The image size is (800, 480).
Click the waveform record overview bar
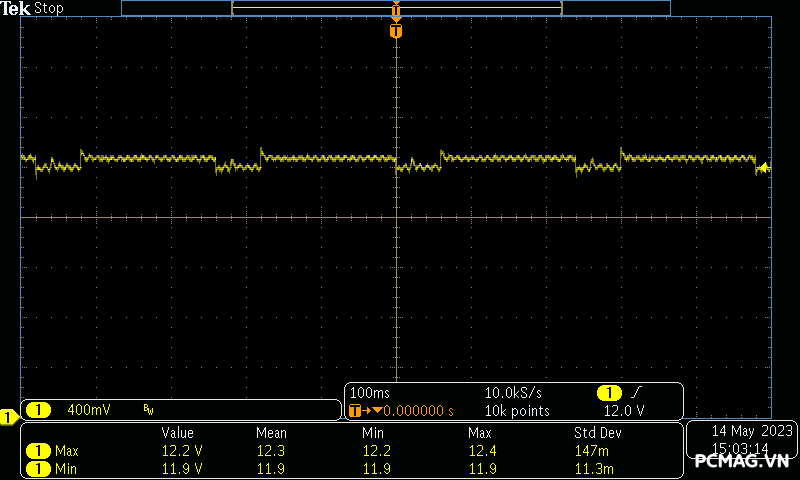[395, 8]
